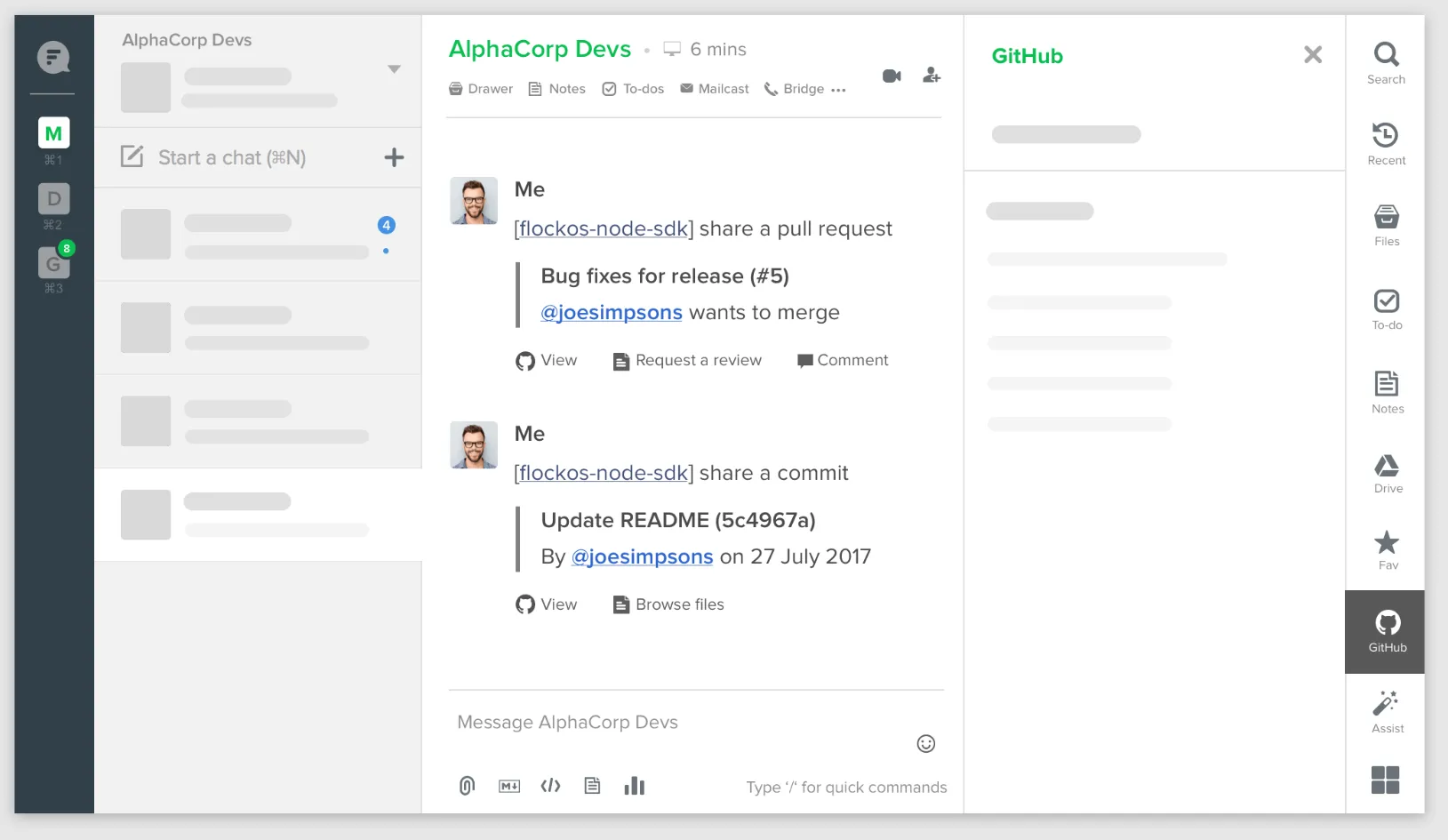
Task: Open the flockos-node-sdk link in the commit message
Action: coord(604,473)
